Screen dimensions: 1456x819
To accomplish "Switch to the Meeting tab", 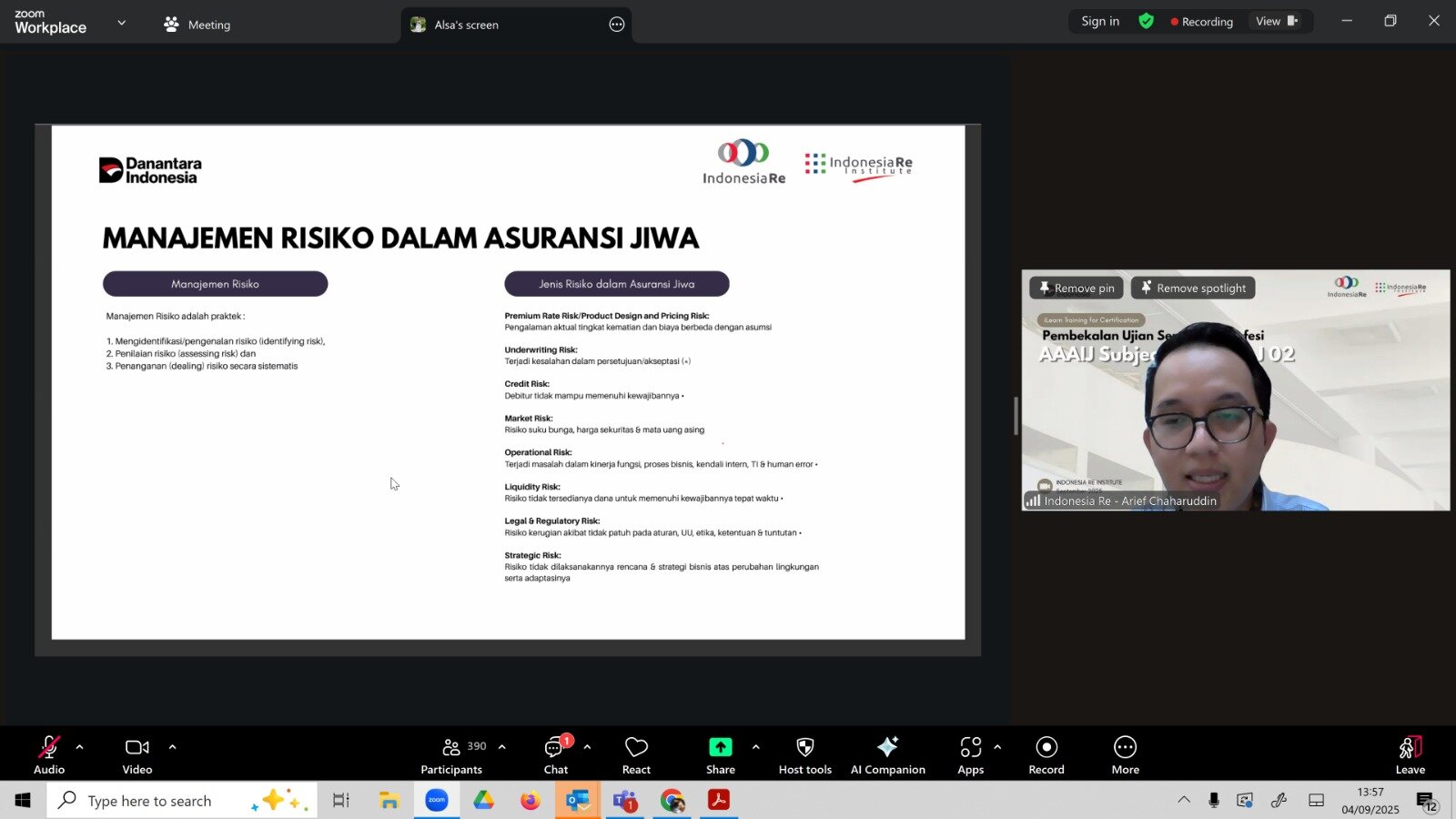I will pyautogui.click(x=197, y=25).
